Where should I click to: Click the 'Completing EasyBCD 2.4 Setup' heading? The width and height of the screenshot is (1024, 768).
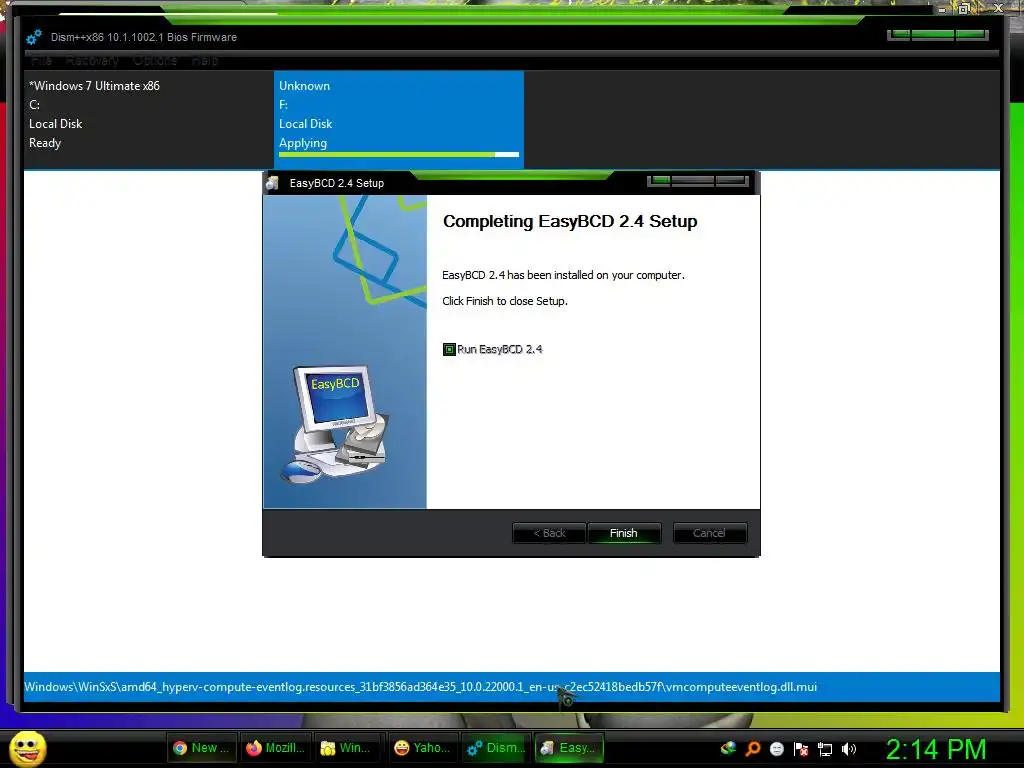pos(570,221)
